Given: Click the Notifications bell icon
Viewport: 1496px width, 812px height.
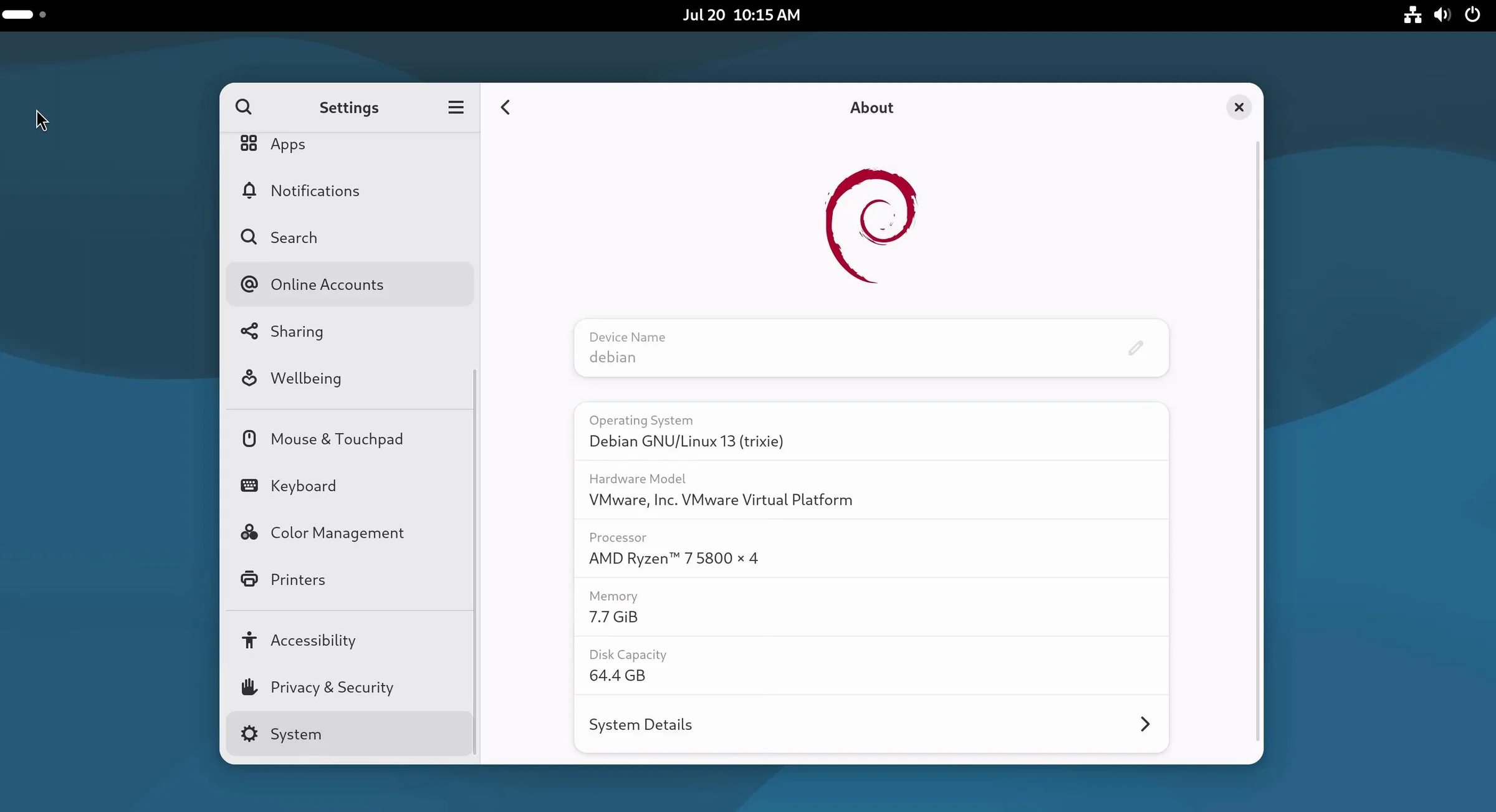Looking at the screenshot, I should pyautogui.click(x=249, y=190).
